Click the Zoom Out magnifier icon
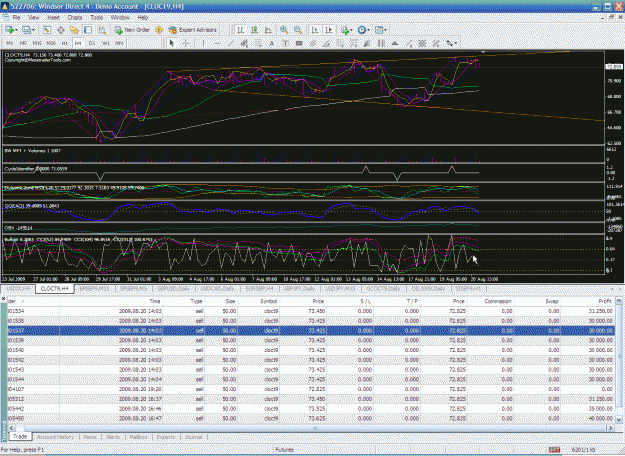The image size is (625, 456). (x=298, y=30)
